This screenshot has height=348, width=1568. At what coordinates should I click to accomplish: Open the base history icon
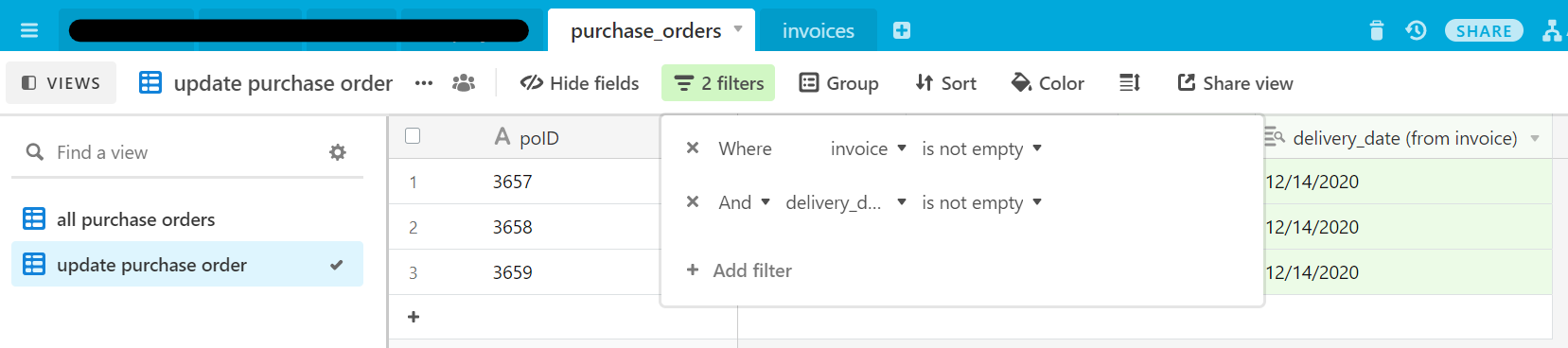click(x=1416, y=30)
